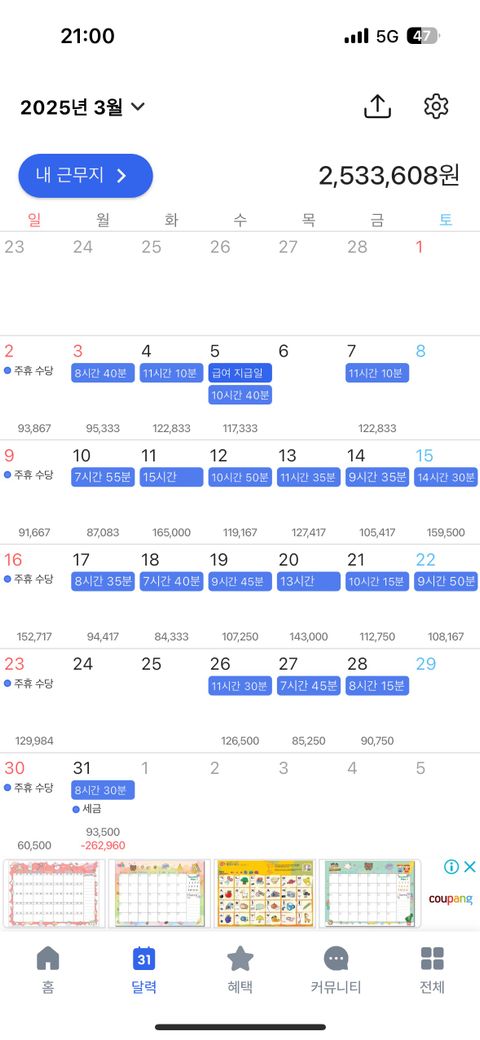Open 내 근무지 workplace button

(x=86, y=176)
